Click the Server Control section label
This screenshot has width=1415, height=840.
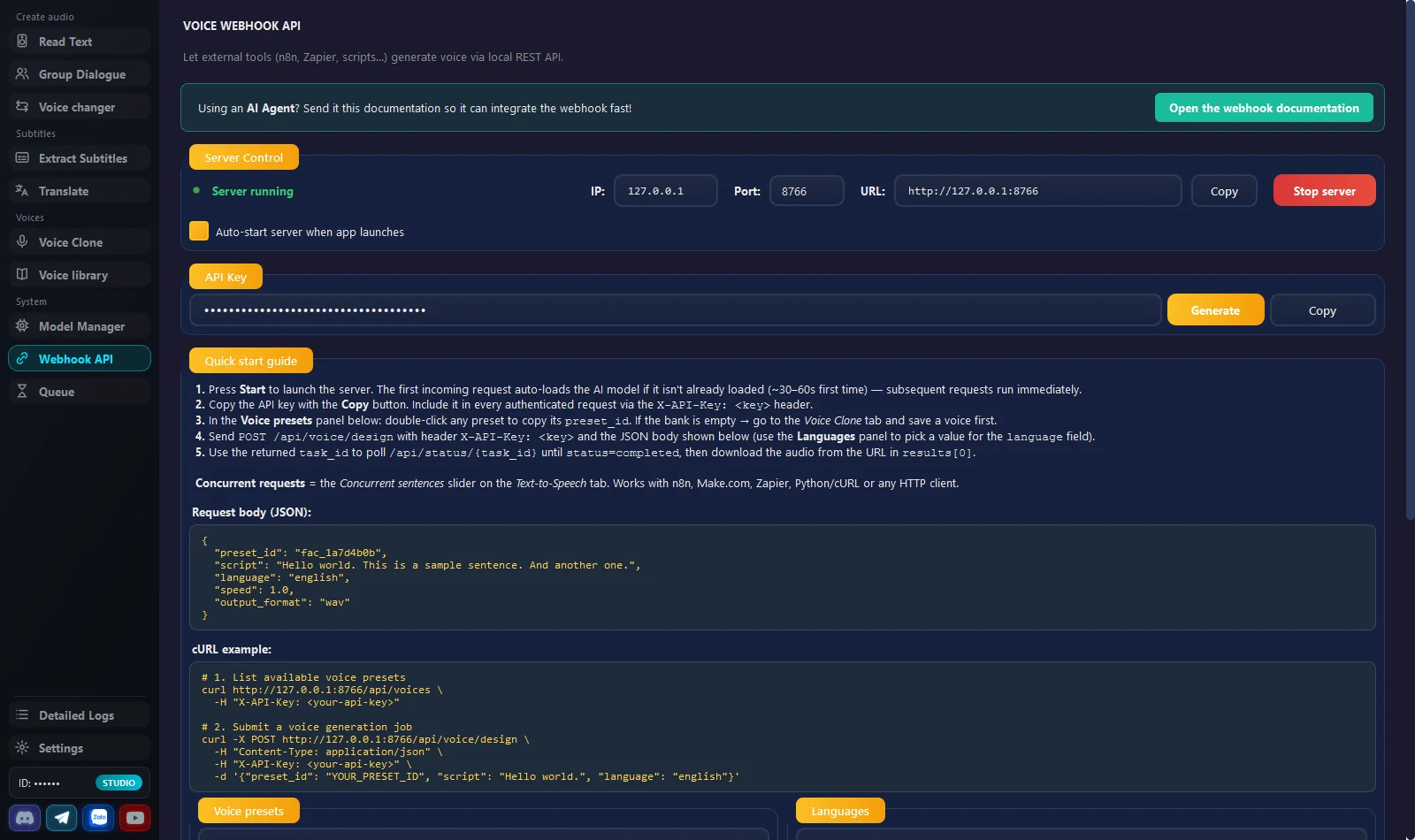coord(244,157)
